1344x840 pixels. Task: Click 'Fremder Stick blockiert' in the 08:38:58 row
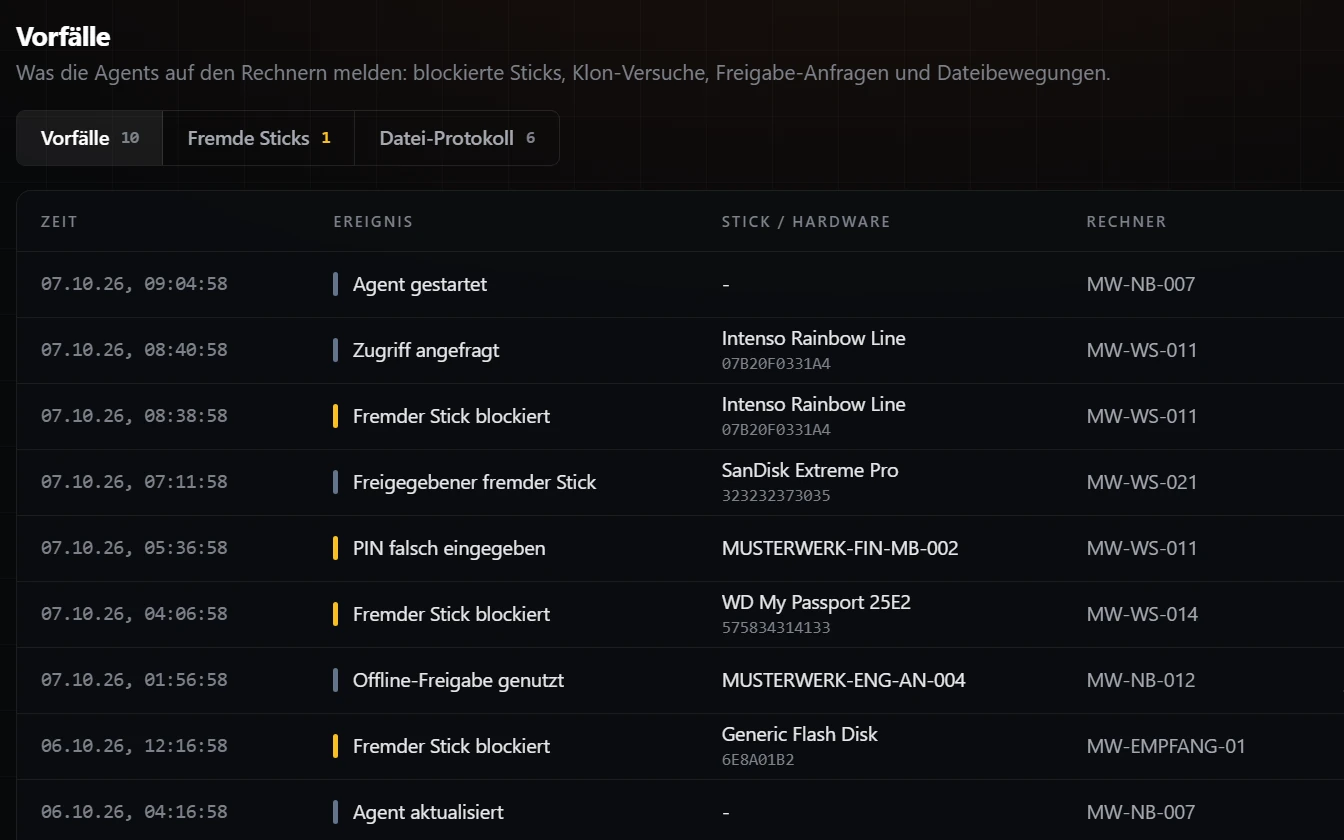pyautogui.click(x=451, y=416)
